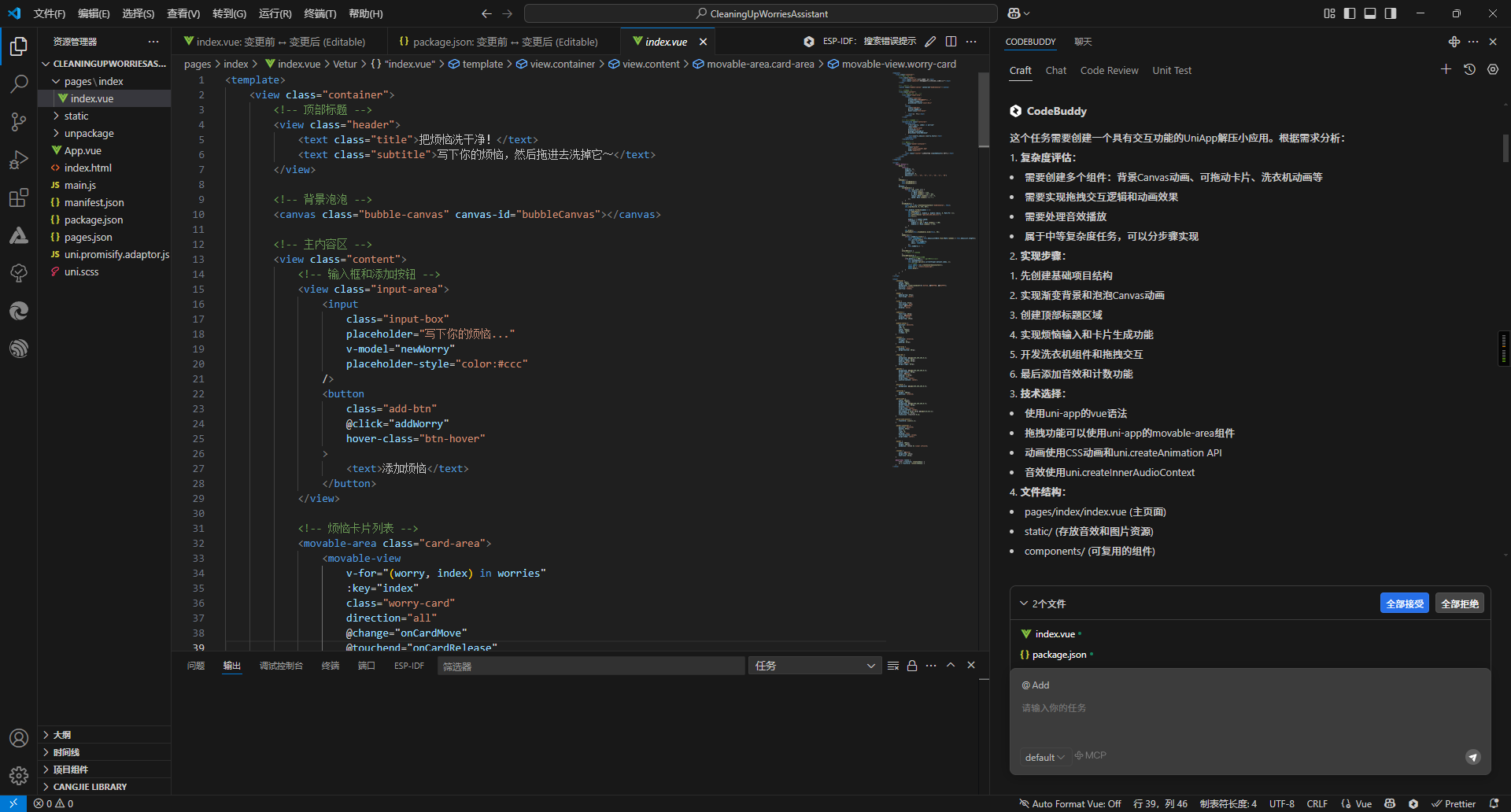Click the Copilot icon in title bar
Image resolution: width=1511 pixels, height=812 pixels.
point(1018,13)
